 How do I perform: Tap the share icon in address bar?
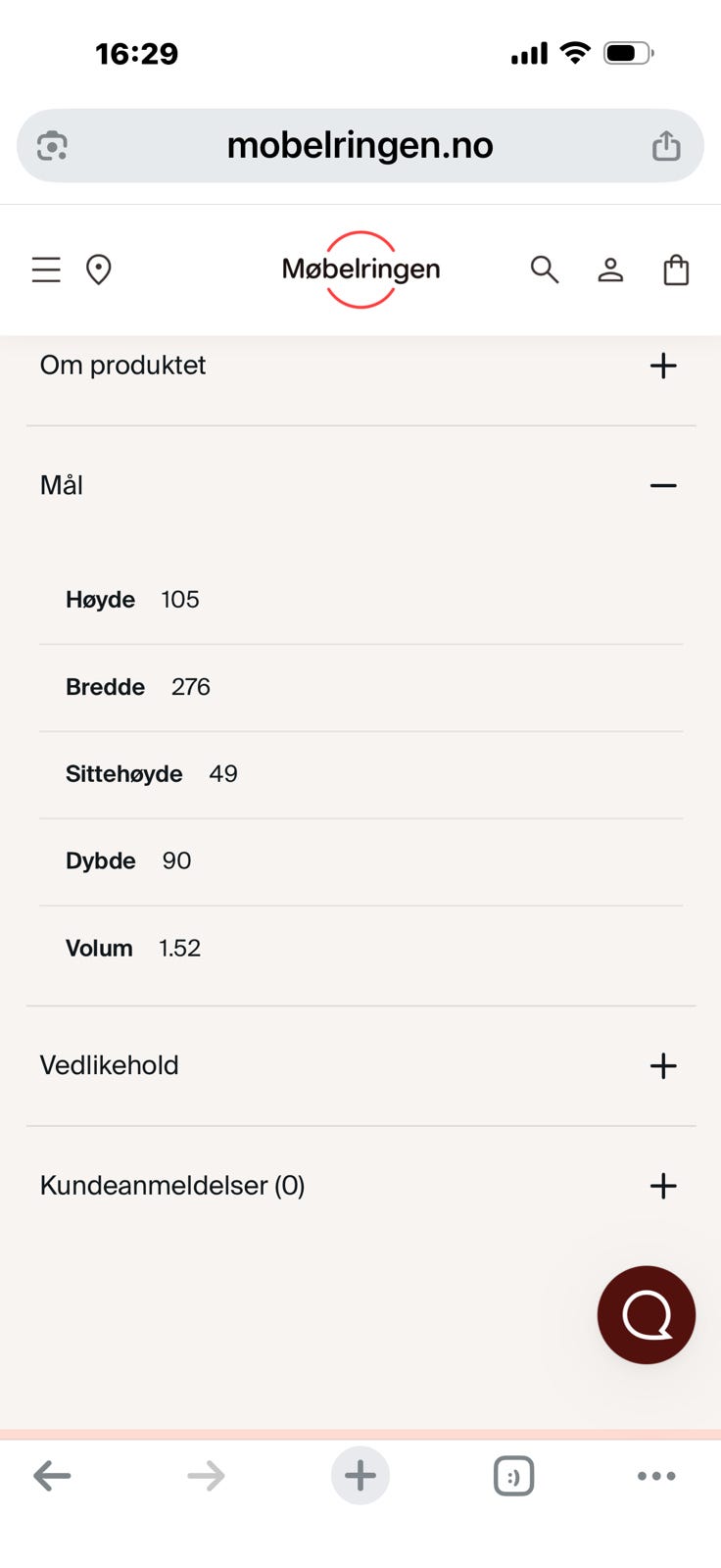point(666,146)
